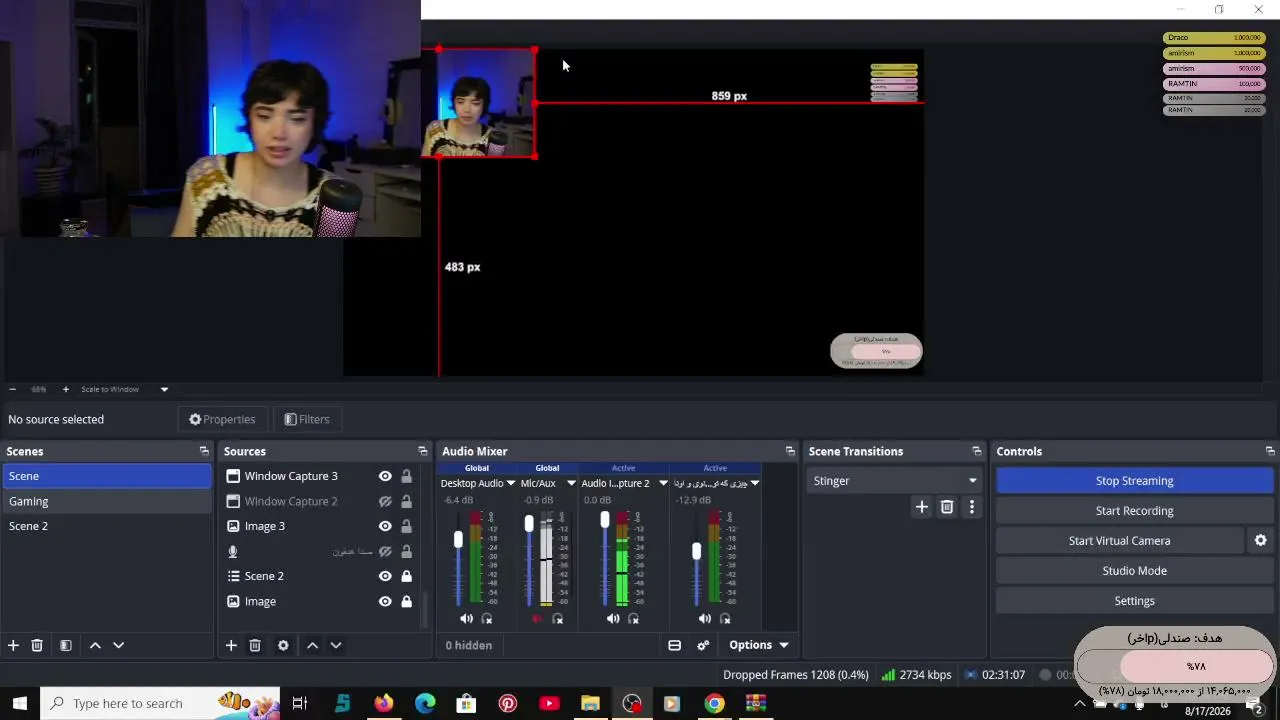
Task: Delete the selected source using trash icon
Action: (x=255, y=646)
